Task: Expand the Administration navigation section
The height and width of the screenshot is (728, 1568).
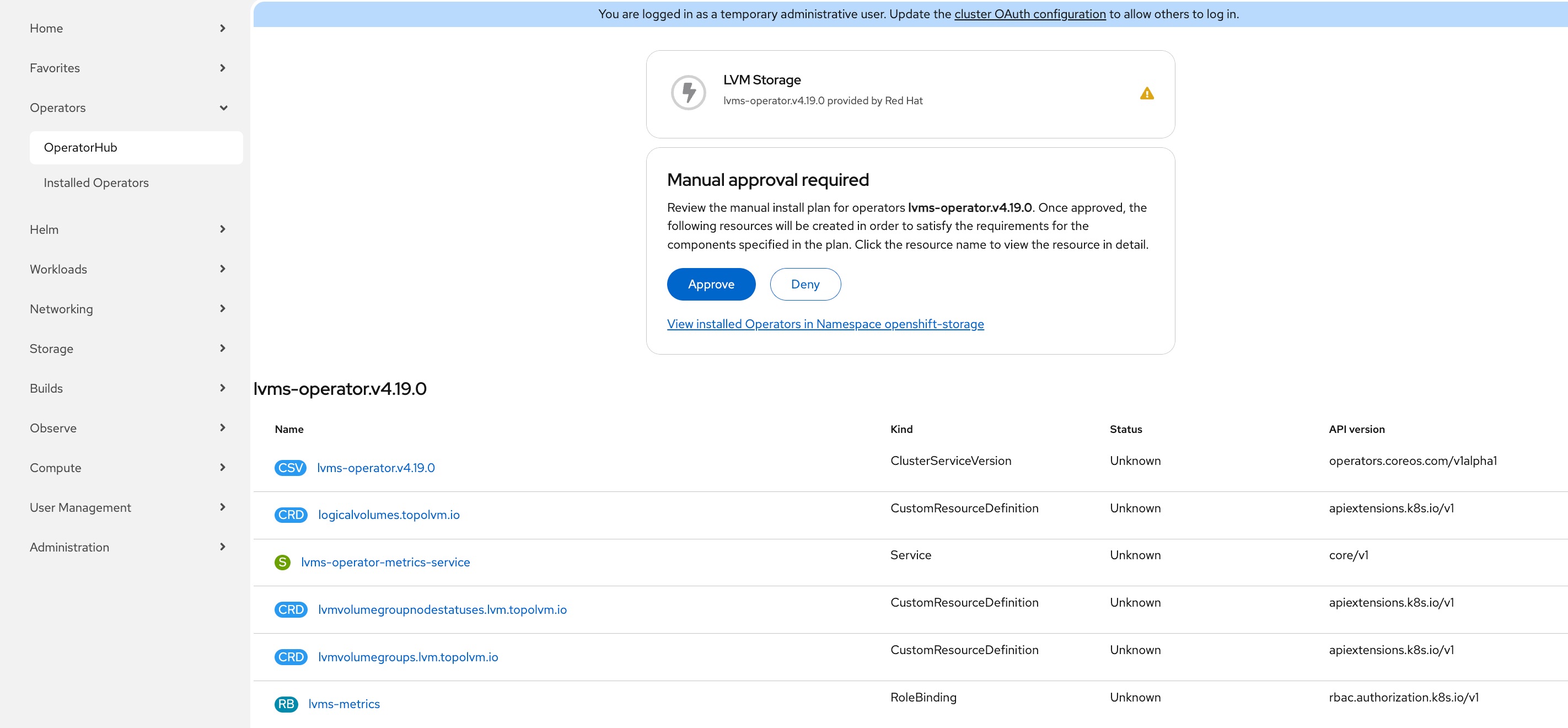Action: pos(128,547)
